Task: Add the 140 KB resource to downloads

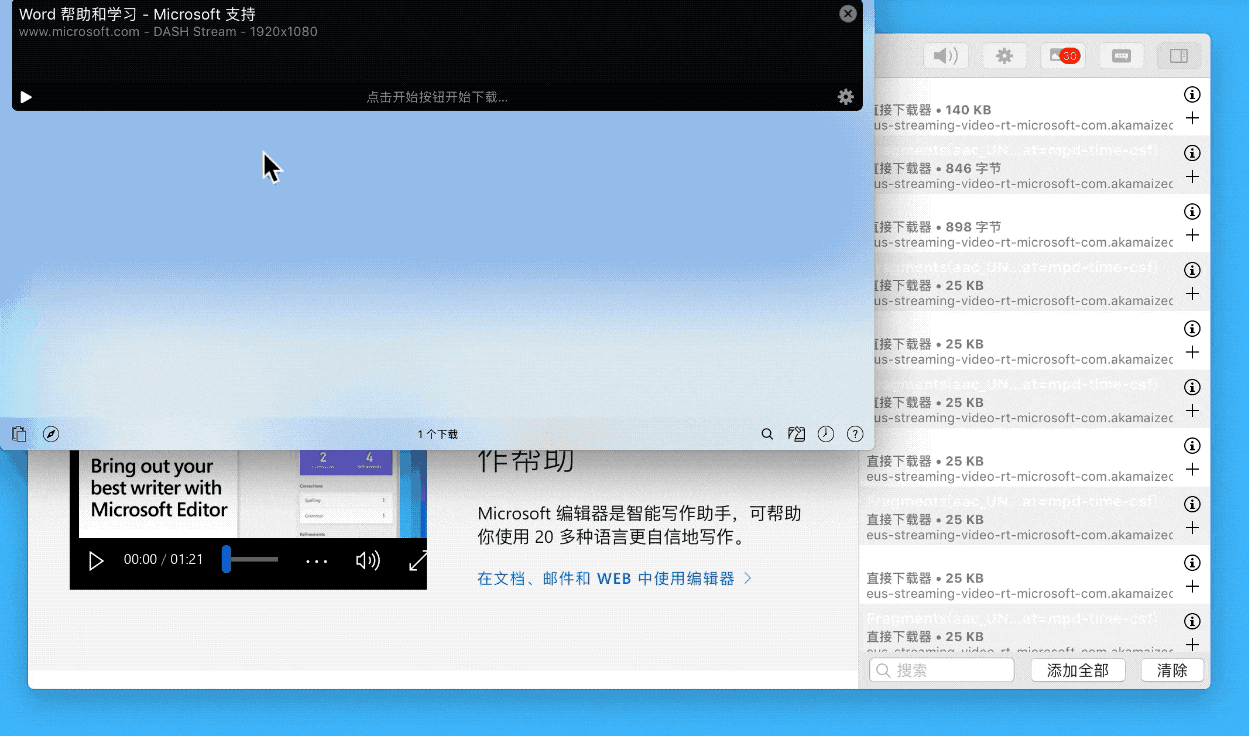Action: [1192, 118]
